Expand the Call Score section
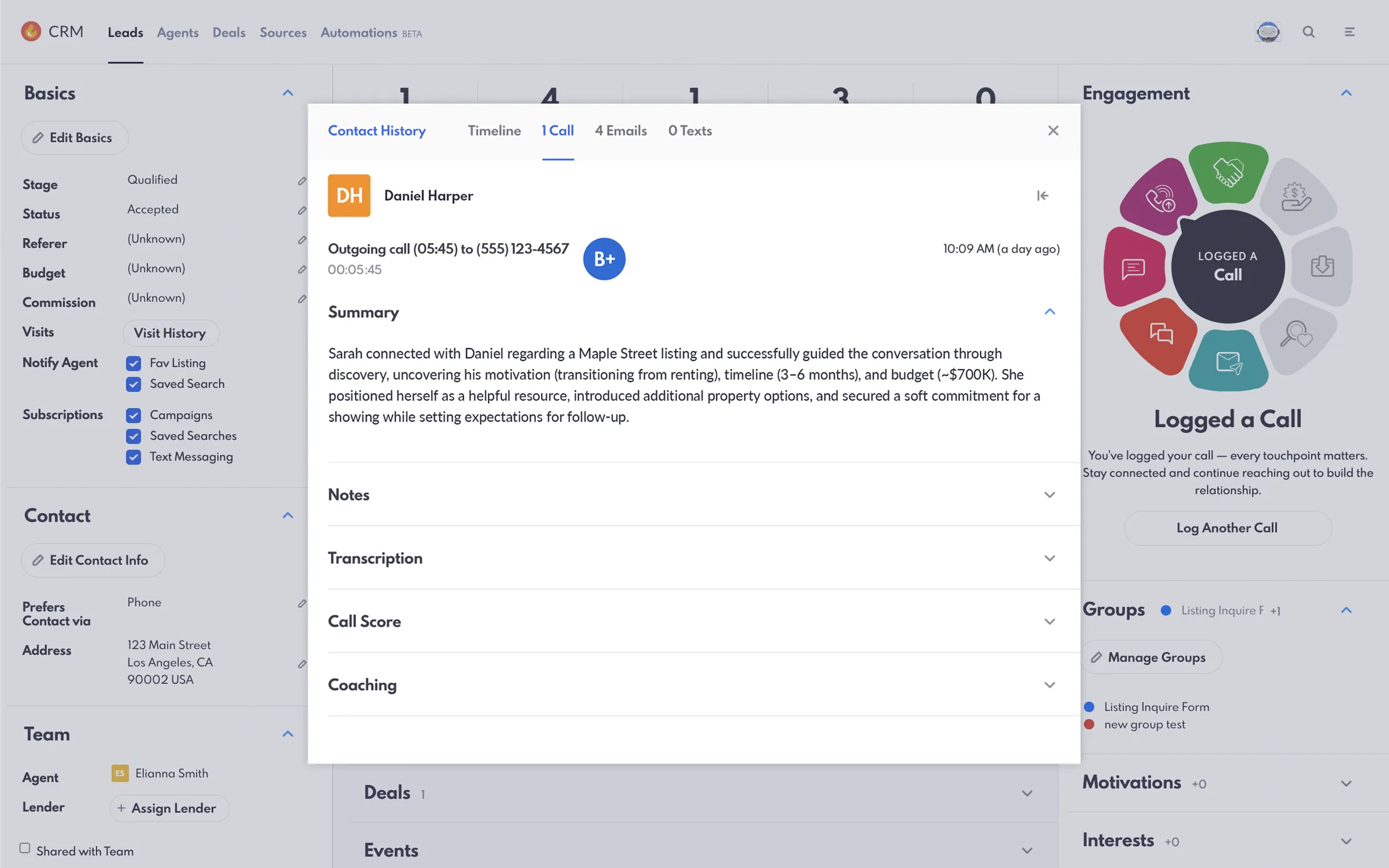 tap(693, 621)
